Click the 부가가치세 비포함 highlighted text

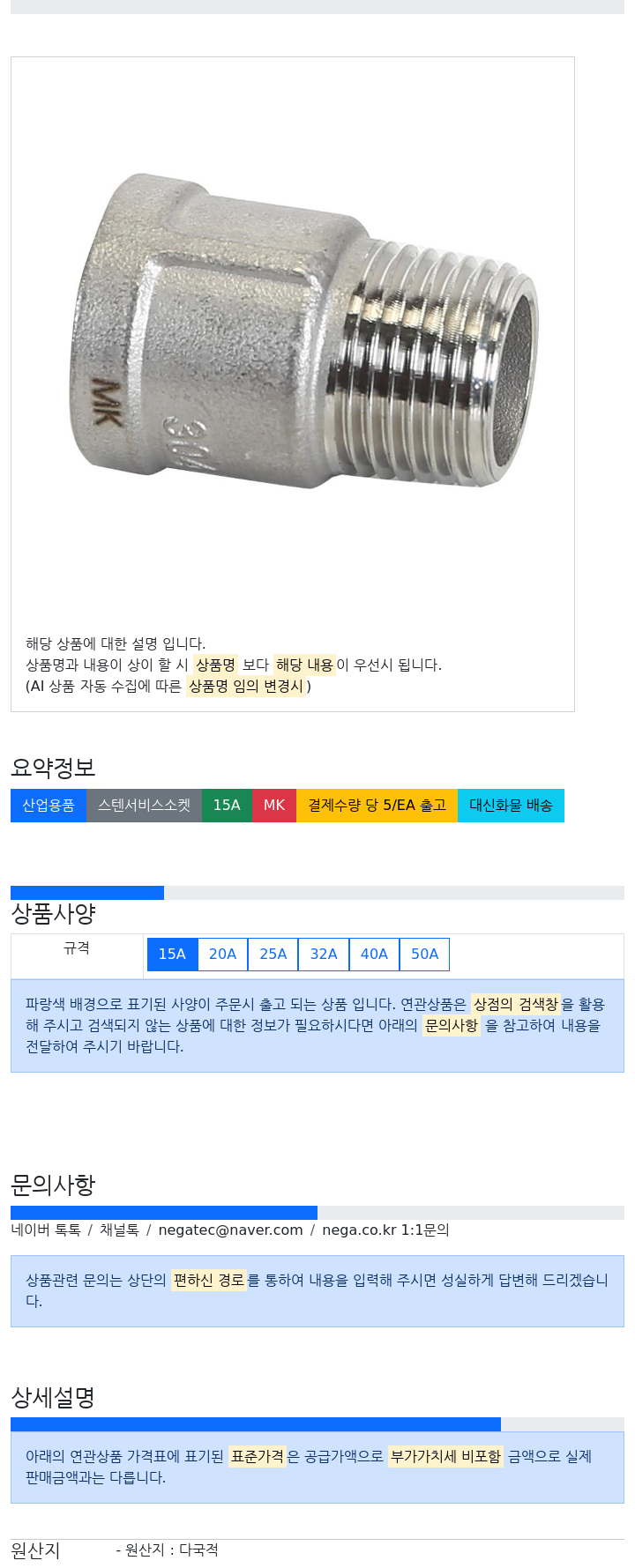[445, 1457]
